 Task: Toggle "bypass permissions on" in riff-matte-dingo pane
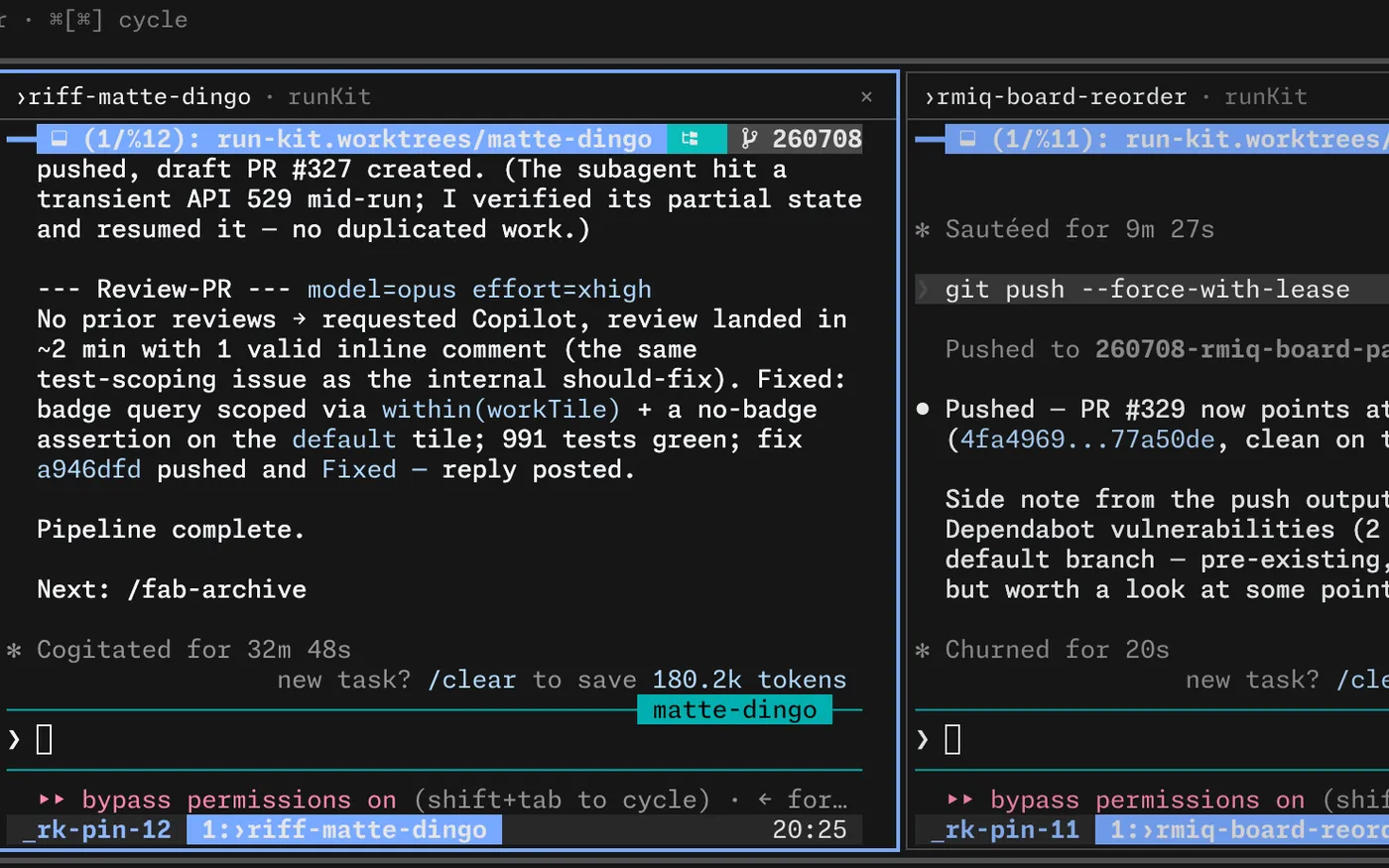coord(239,800)
